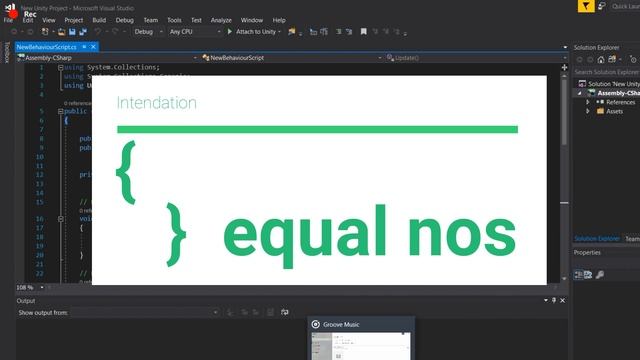Click the New Project toolbar icon
This screenshot has width=640, height=360.
(x=45, y=31)
